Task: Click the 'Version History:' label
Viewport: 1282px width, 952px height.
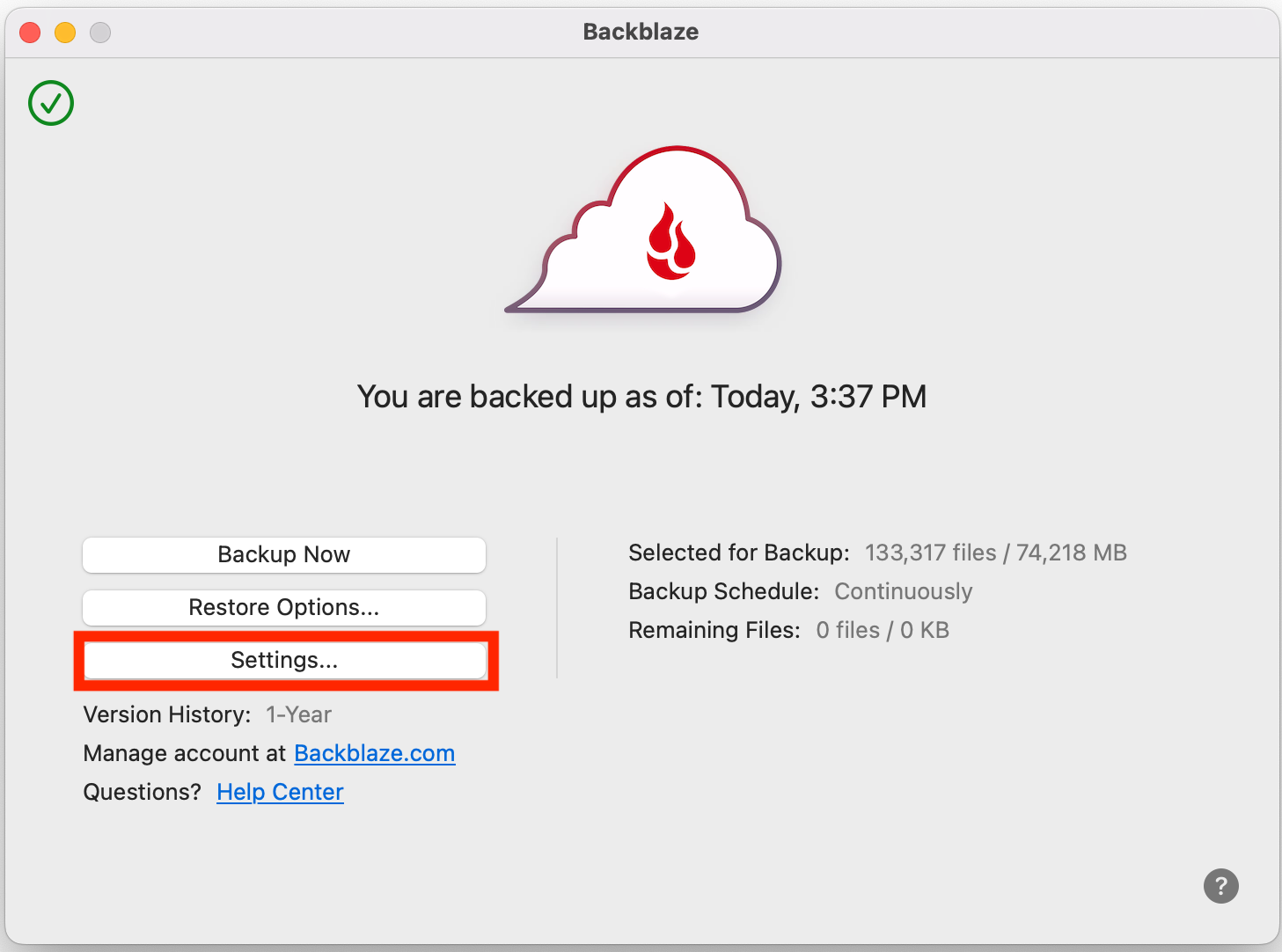Action: 167,714
